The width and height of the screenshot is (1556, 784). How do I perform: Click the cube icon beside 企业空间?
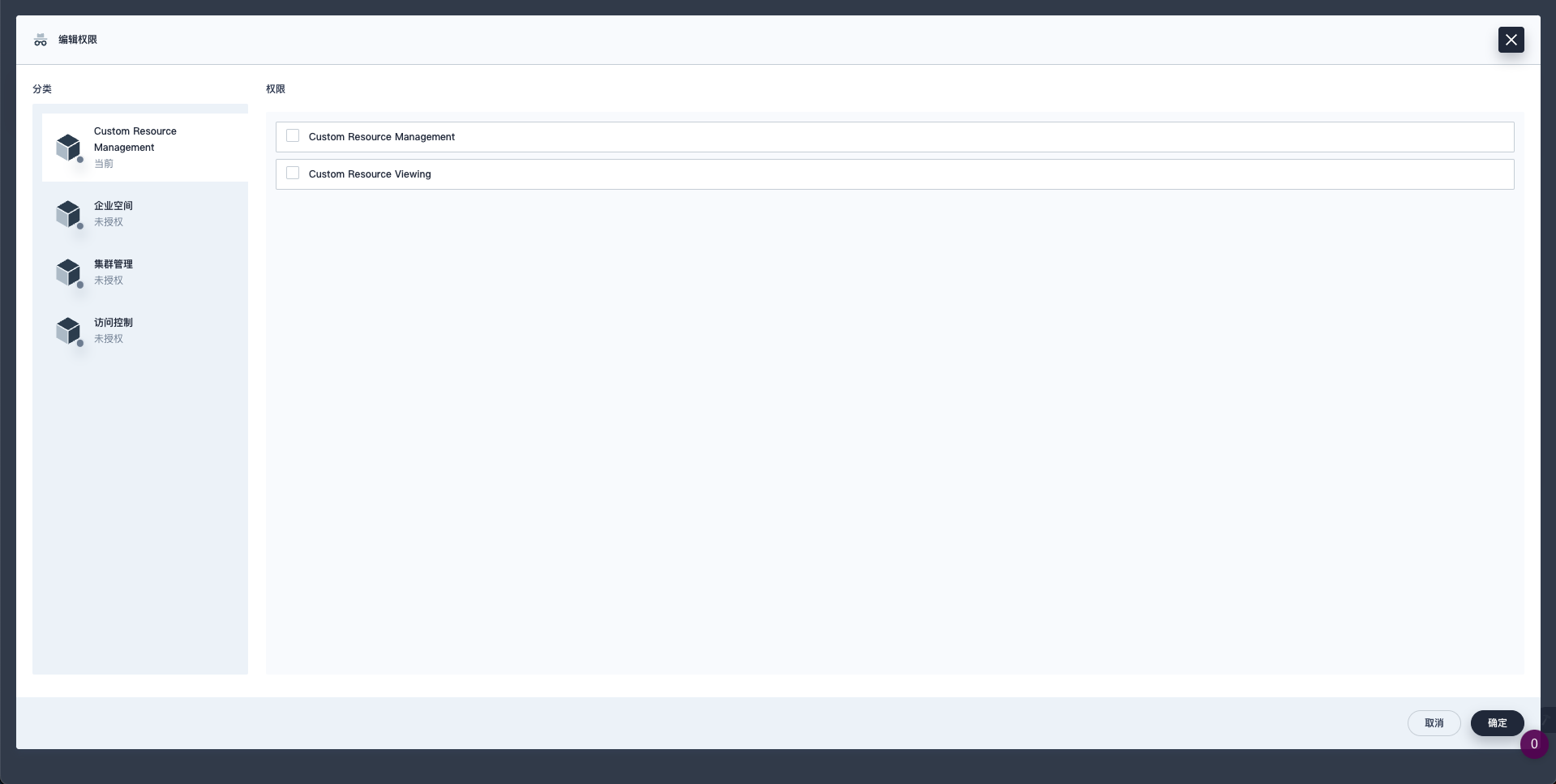point(69,214)
